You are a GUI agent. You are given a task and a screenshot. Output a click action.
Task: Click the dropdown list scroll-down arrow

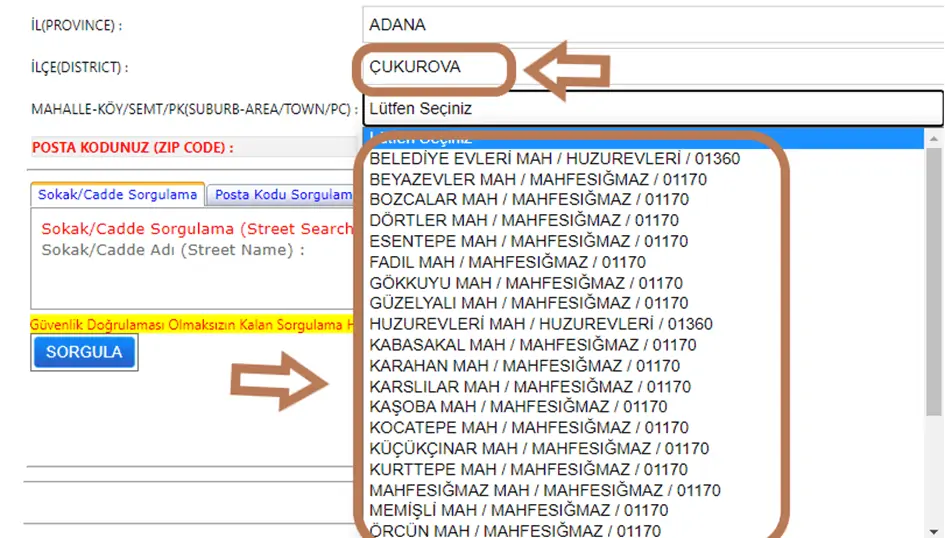pyautogui.click(x=934, y=530)
